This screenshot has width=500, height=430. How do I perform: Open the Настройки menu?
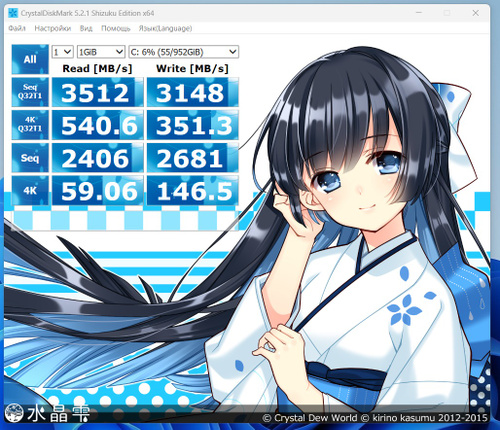(x=53, y=28)
